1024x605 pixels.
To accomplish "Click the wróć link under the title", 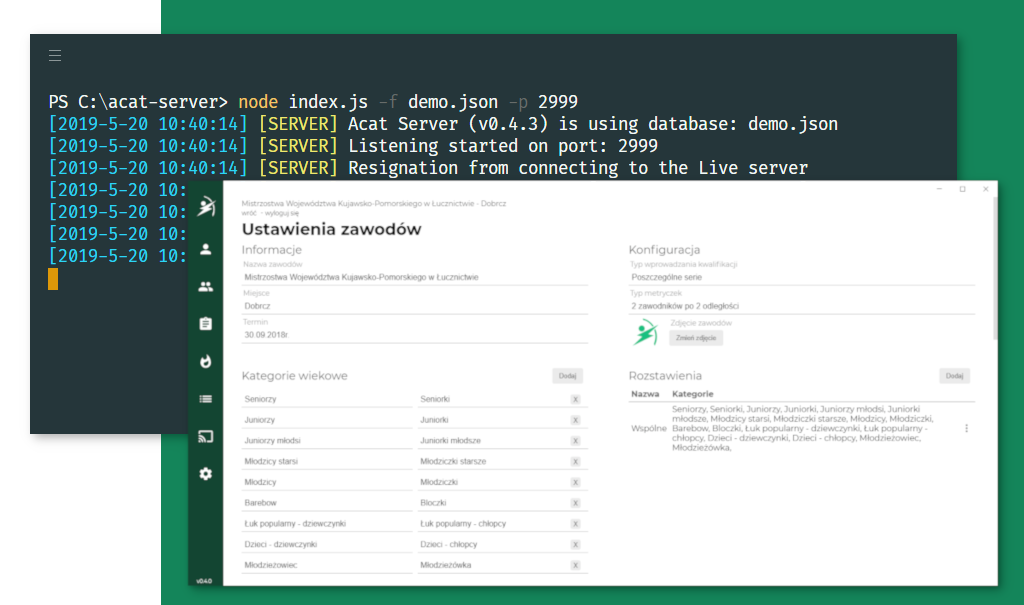I will (250, 214).
